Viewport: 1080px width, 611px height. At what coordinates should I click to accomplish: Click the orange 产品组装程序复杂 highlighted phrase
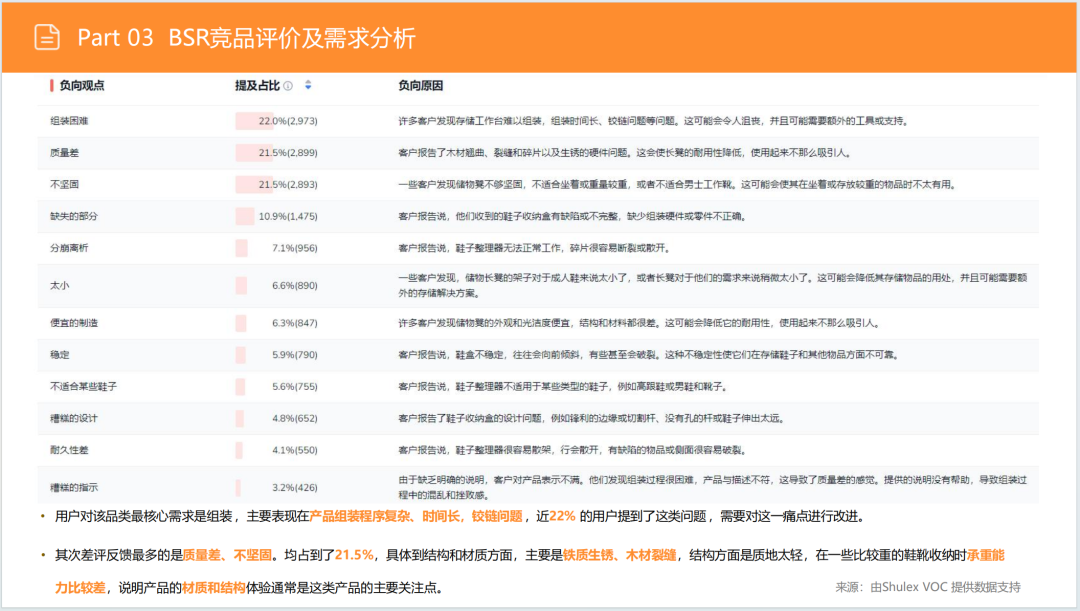tap(360, 516)
